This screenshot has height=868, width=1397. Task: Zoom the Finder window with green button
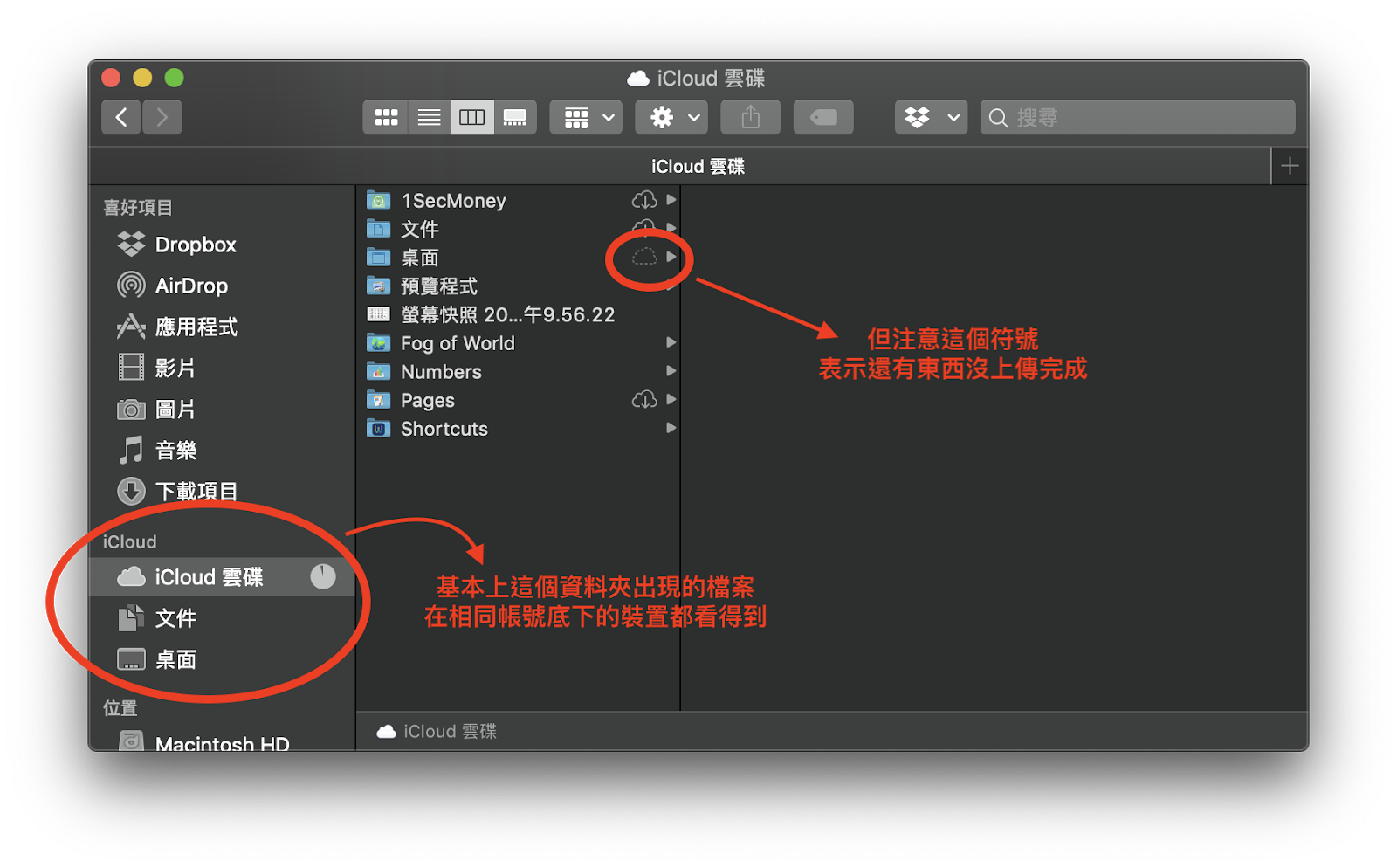[x=175, y=78]
